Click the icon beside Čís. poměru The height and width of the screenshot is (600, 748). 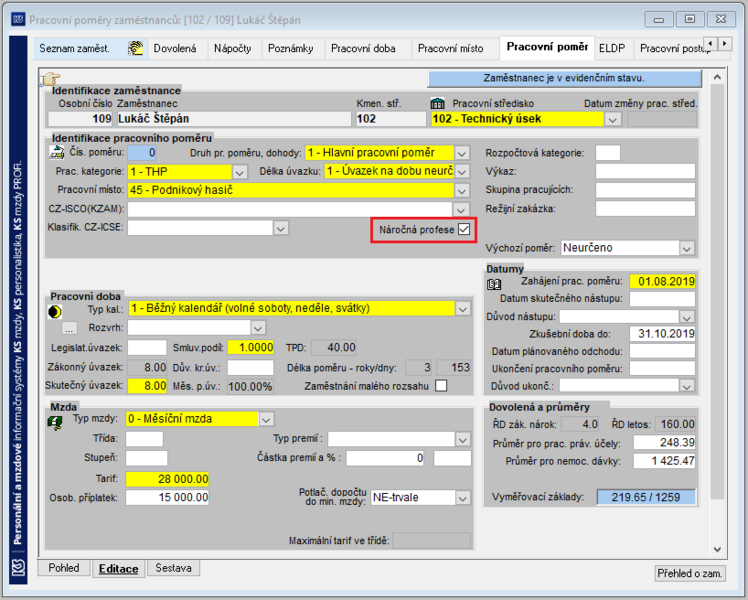(57, 153)
